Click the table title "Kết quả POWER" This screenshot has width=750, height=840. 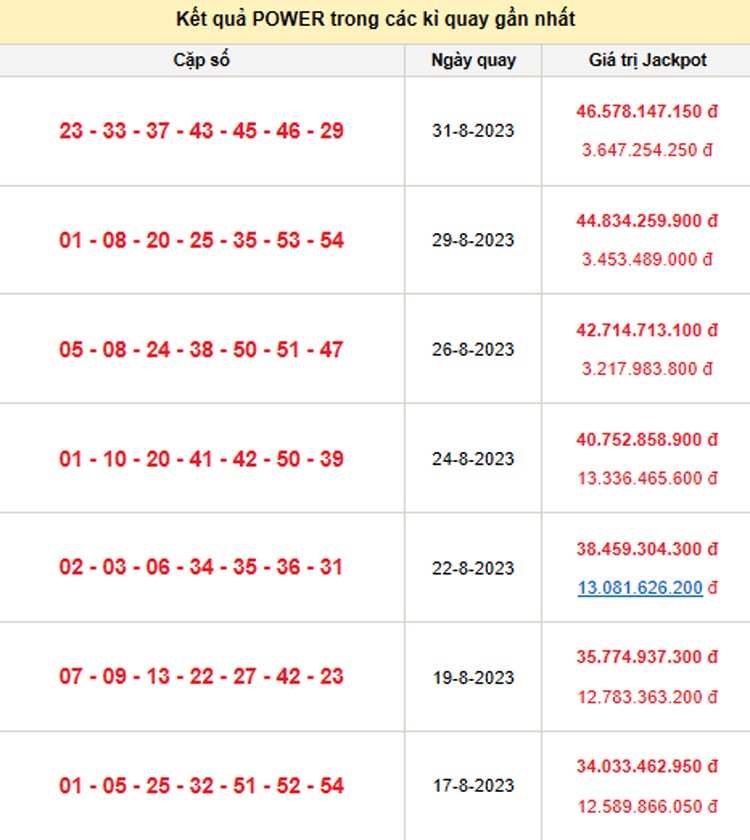click(375, 20)
